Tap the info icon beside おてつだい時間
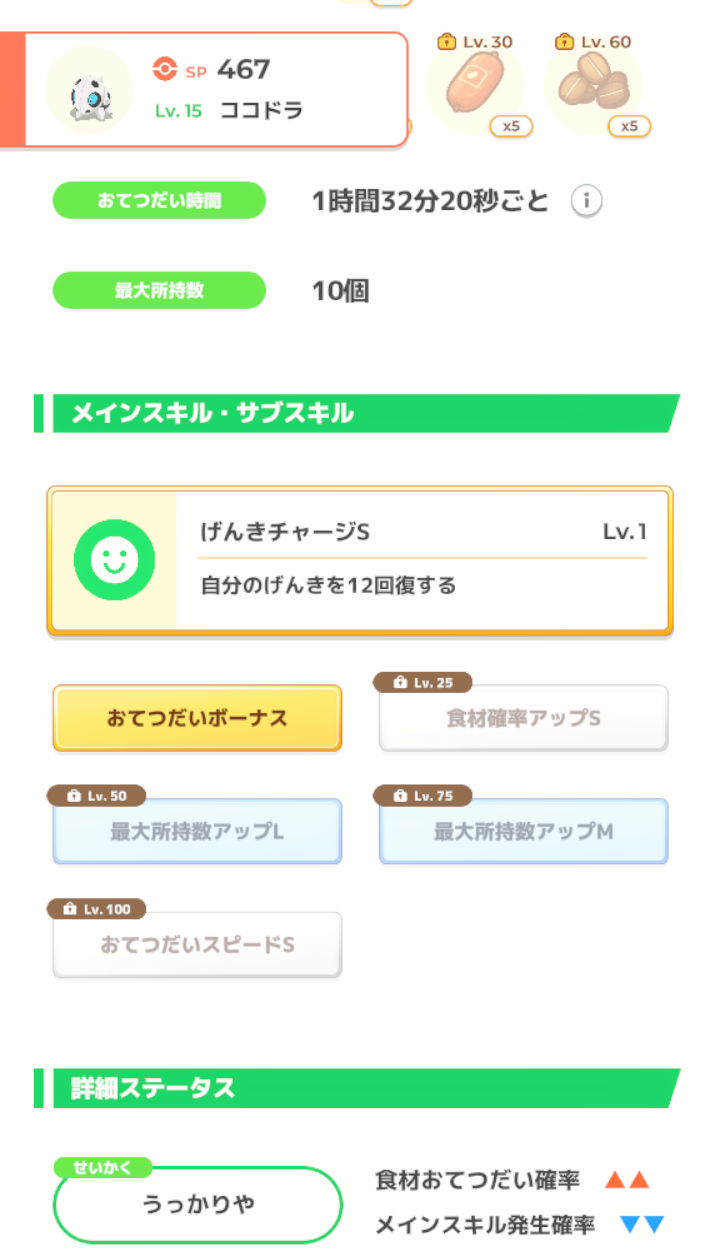720x1256 pixels. click(x=587, y=202)
